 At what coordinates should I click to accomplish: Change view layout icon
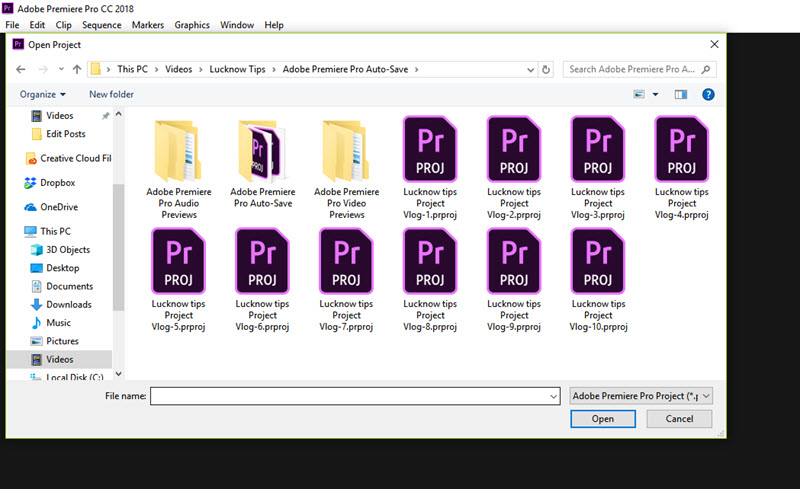click(639, 94)
